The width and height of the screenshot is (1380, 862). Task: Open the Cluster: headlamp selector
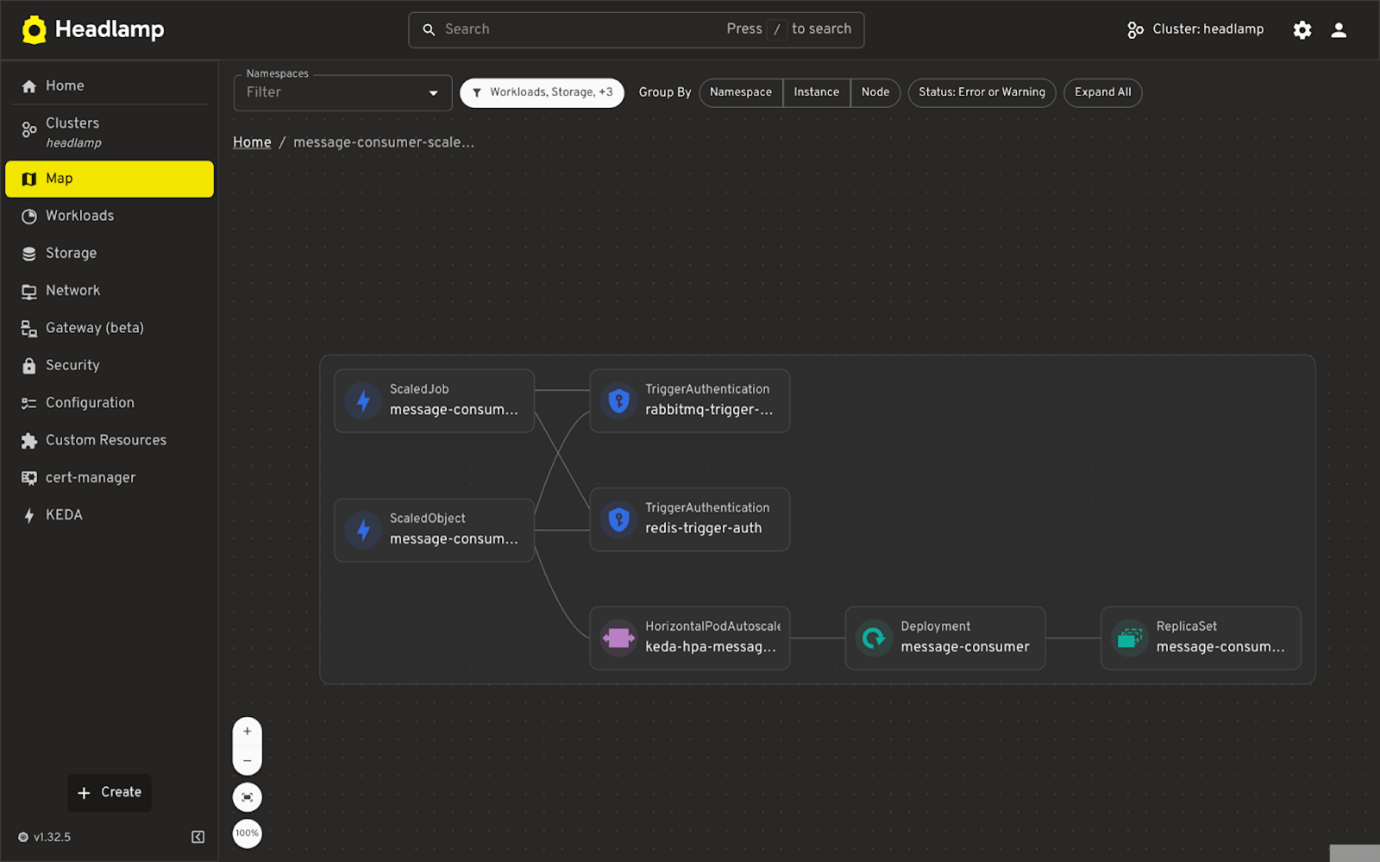point(1195,30)
